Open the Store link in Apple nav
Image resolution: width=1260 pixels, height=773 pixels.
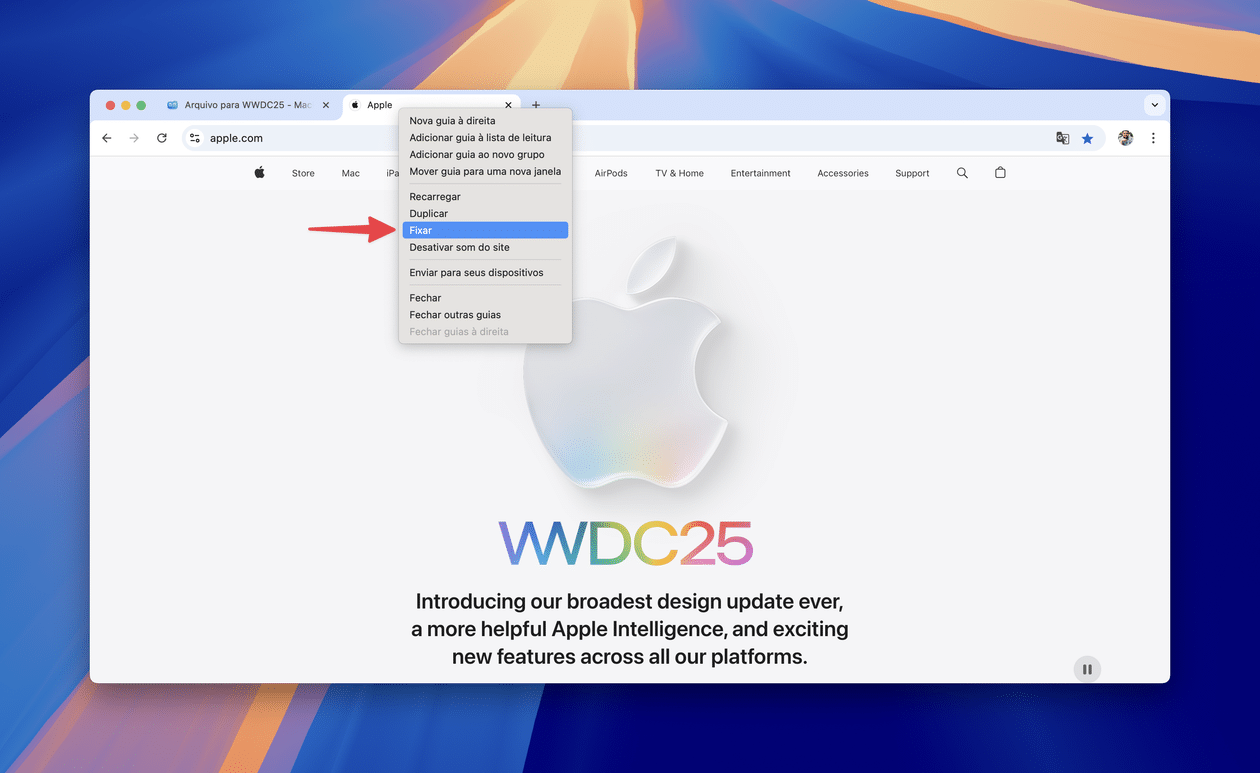303,173
